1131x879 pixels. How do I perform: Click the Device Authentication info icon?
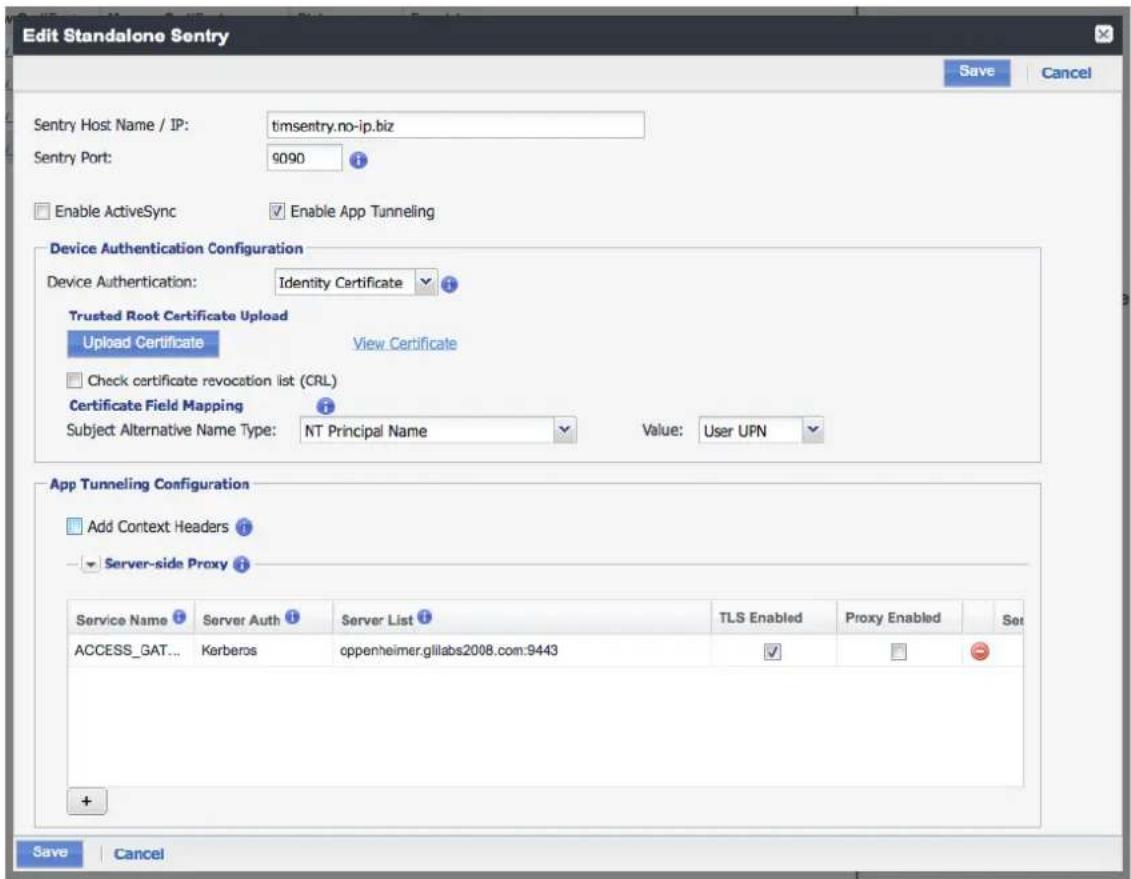(x=449, y=284)
